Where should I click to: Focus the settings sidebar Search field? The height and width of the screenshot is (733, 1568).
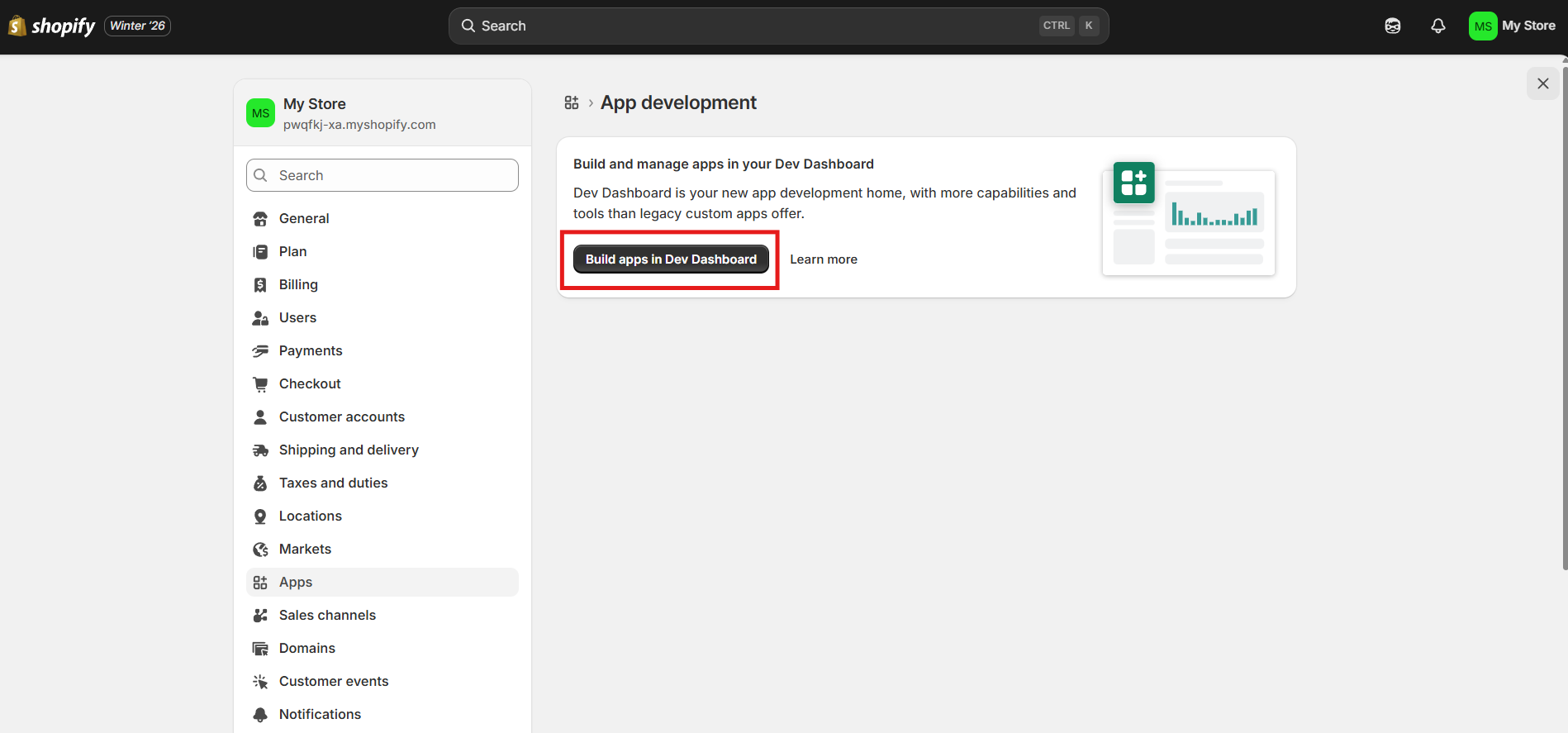click(382, 175)
